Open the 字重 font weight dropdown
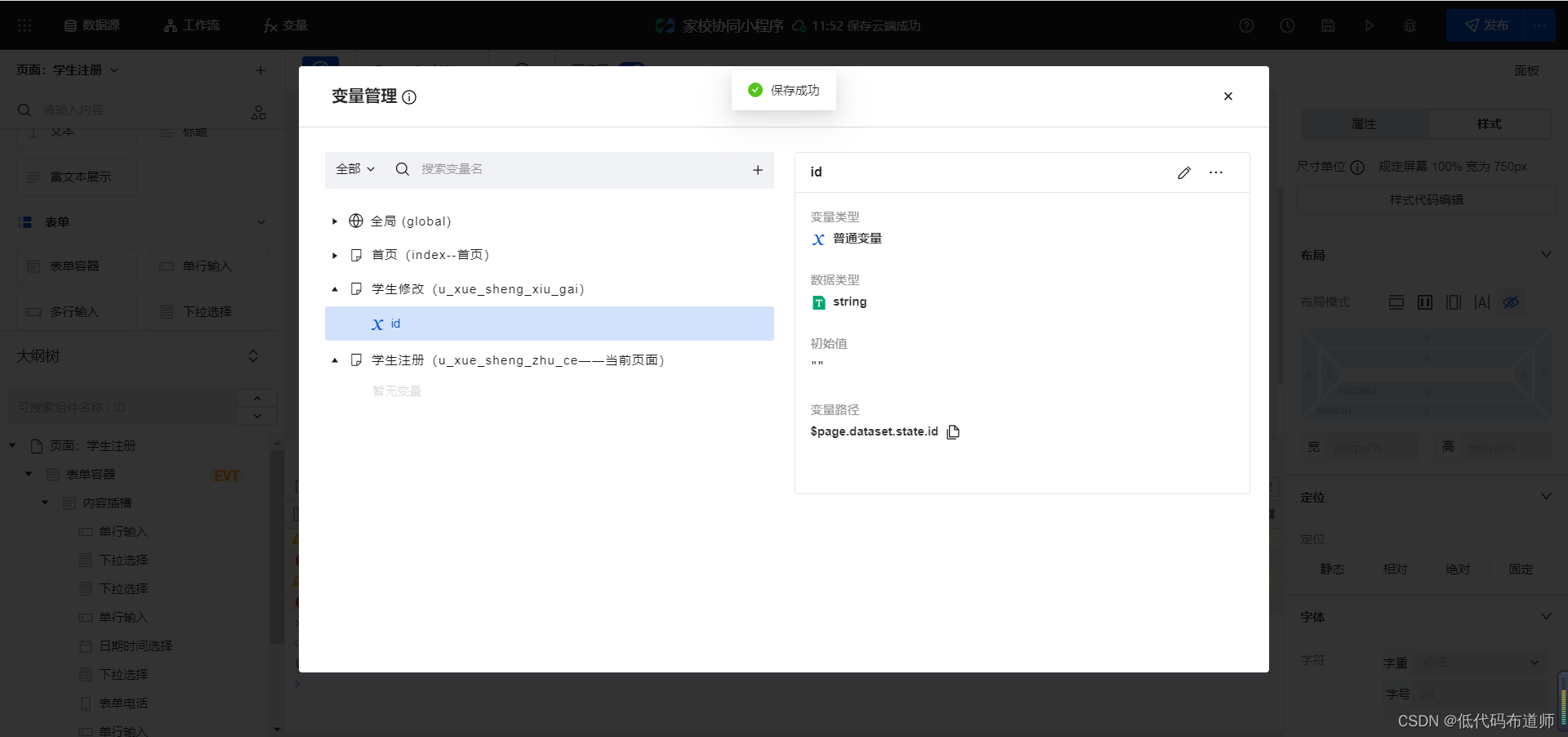Image resolution: width=1568 pixels, height=737 pixels. tap(1481, 663)
